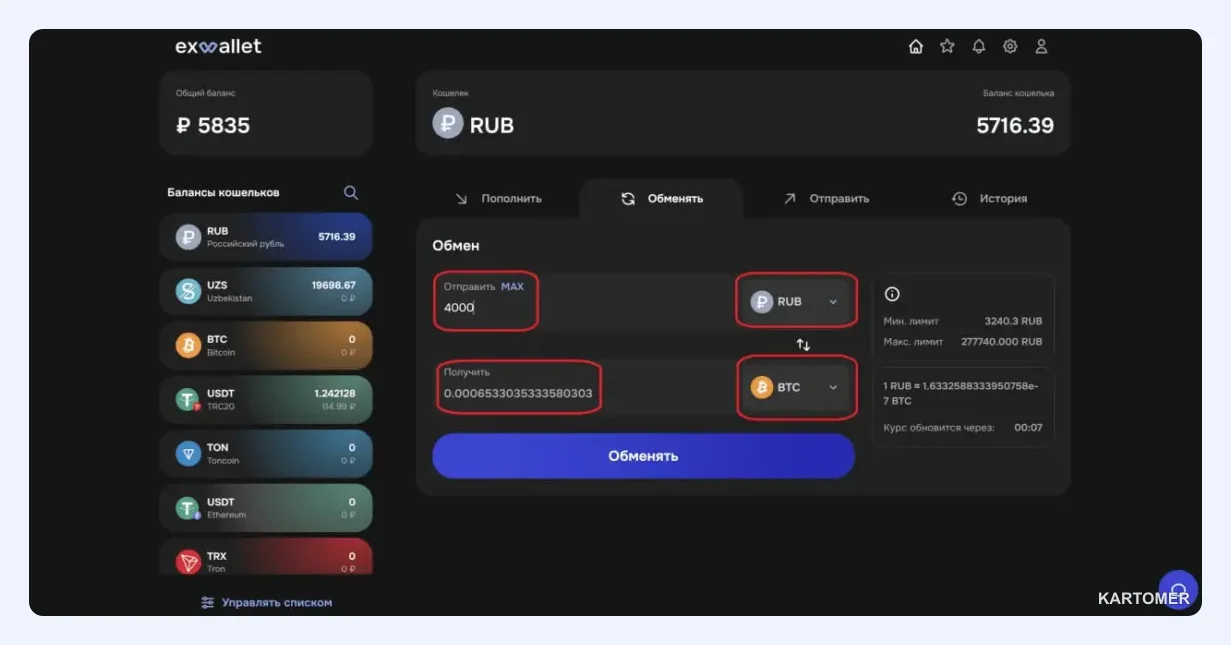Open the RUB send-currency dropdown
The height and width of the screenshot is (645, 1231).
(797, 301)
